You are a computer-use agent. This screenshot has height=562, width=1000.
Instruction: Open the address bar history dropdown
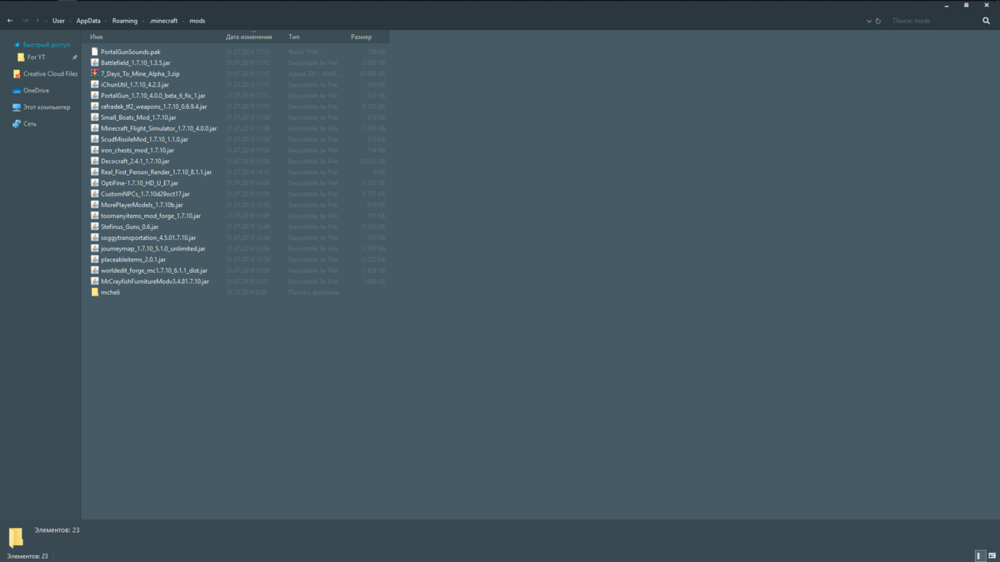click(869, 21)
